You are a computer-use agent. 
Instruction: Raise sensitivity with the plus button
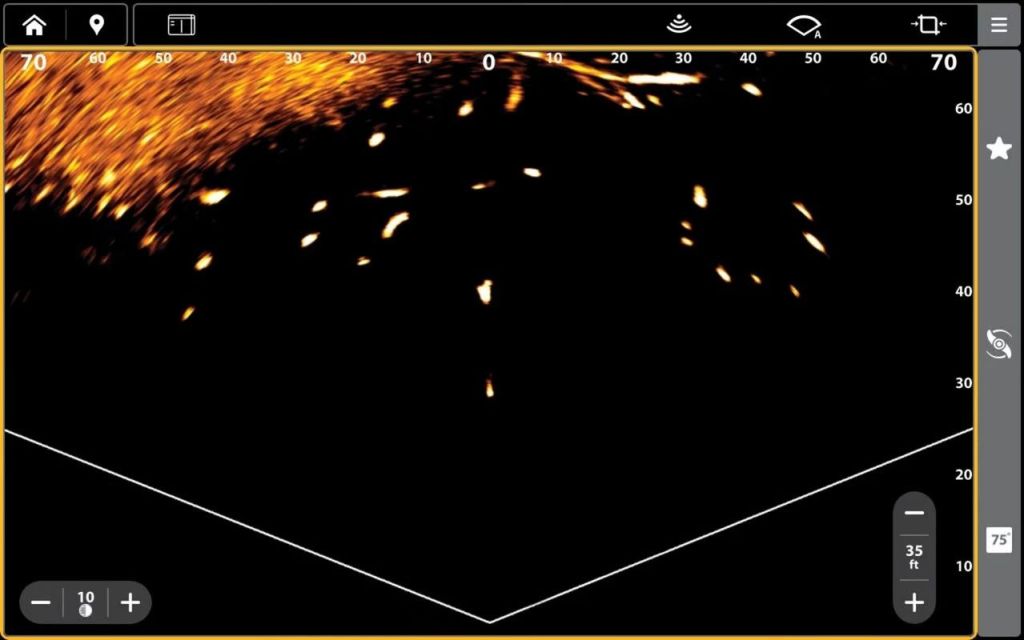point(130,602)
